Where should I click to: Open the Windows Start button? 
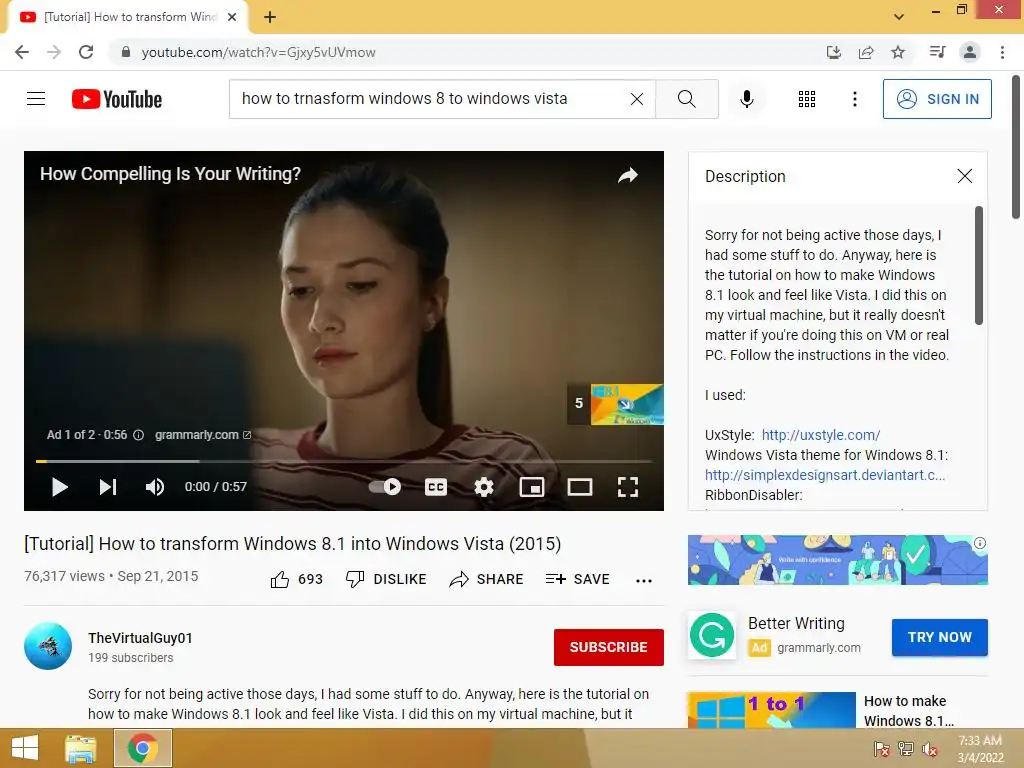(x=25, y=748)
